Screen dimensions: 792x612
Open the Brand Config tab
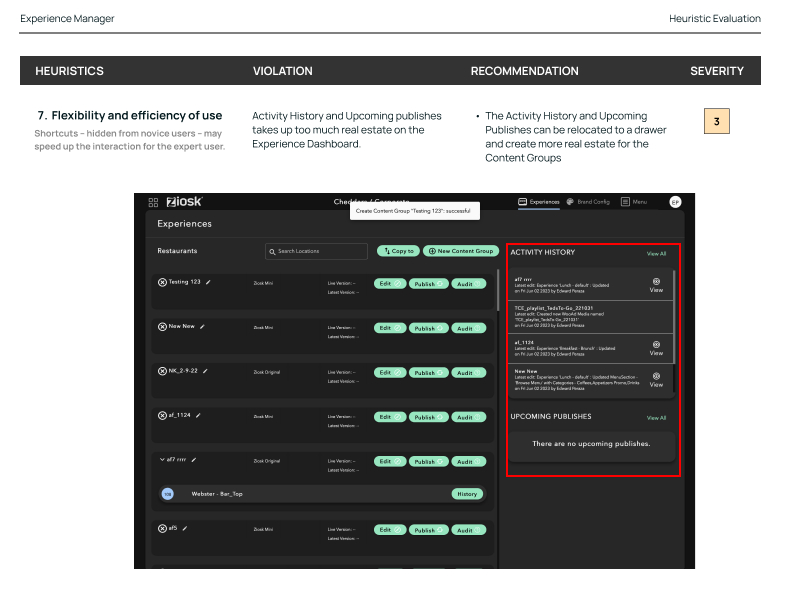point(588,202)
